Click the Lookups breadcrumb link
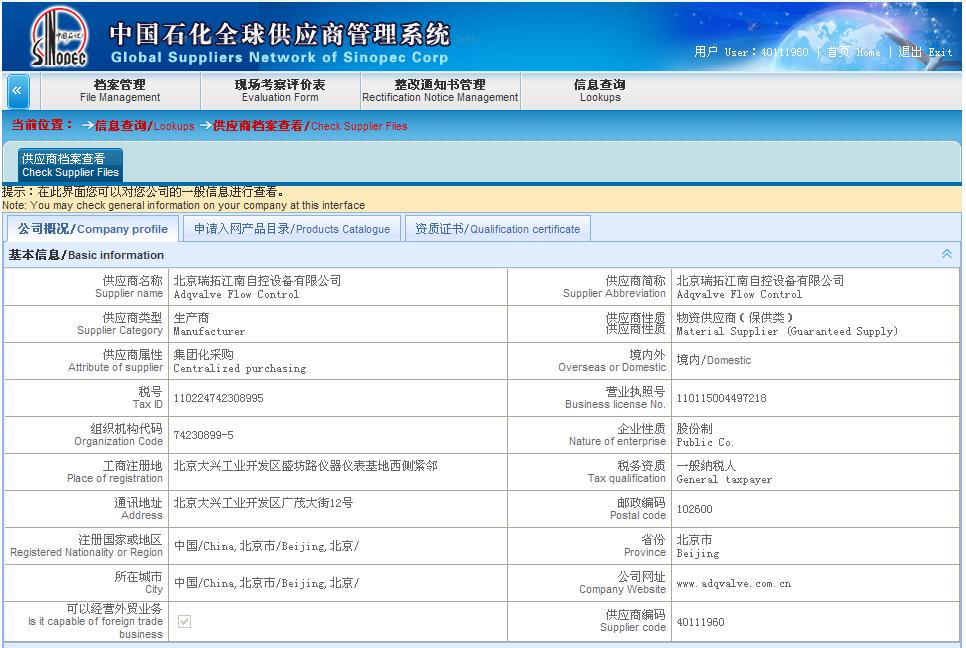 (144, 126)
